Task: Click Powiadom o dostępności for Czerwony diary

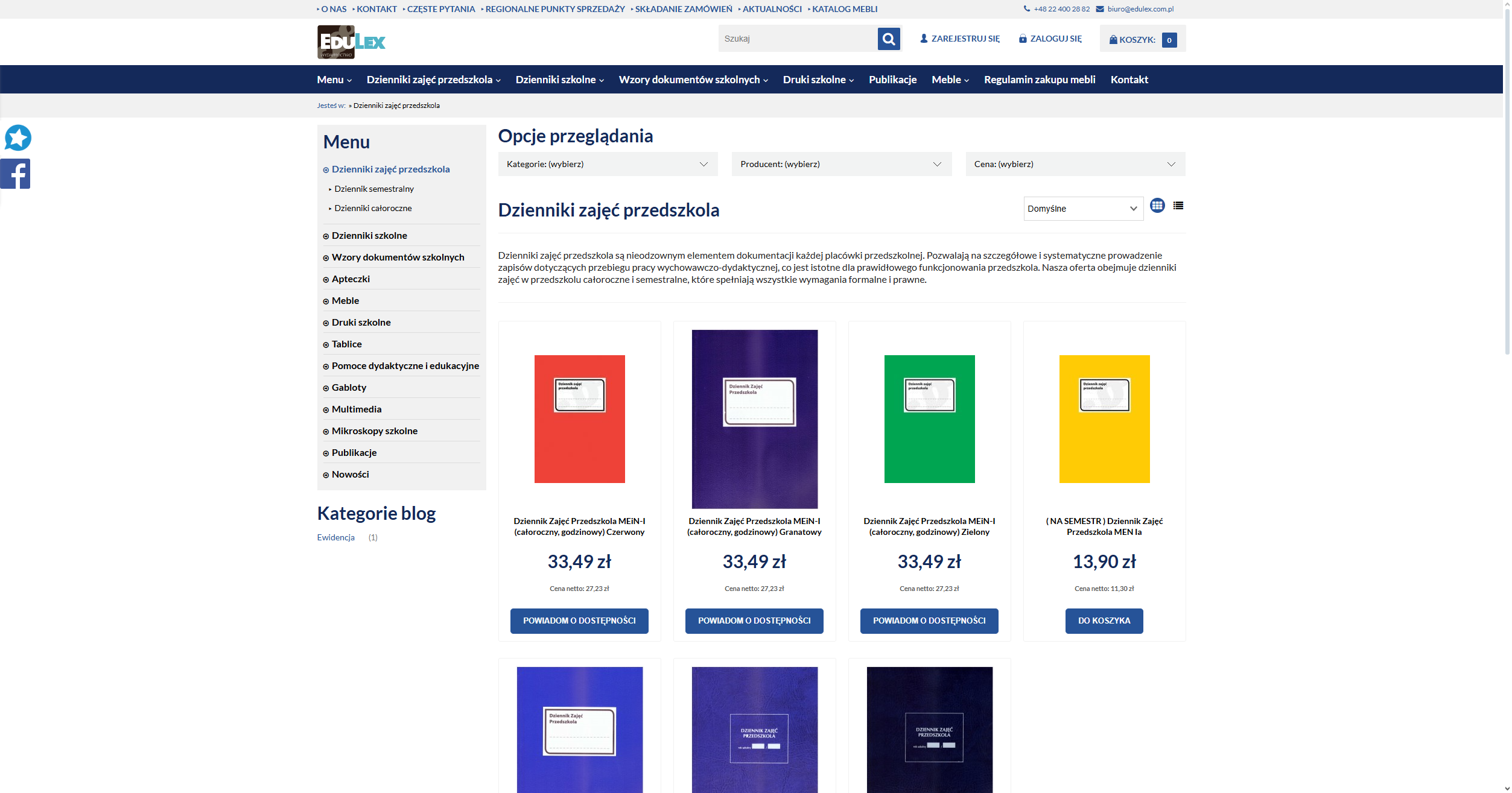Action: pyautogui.click(x=579, y=621)
